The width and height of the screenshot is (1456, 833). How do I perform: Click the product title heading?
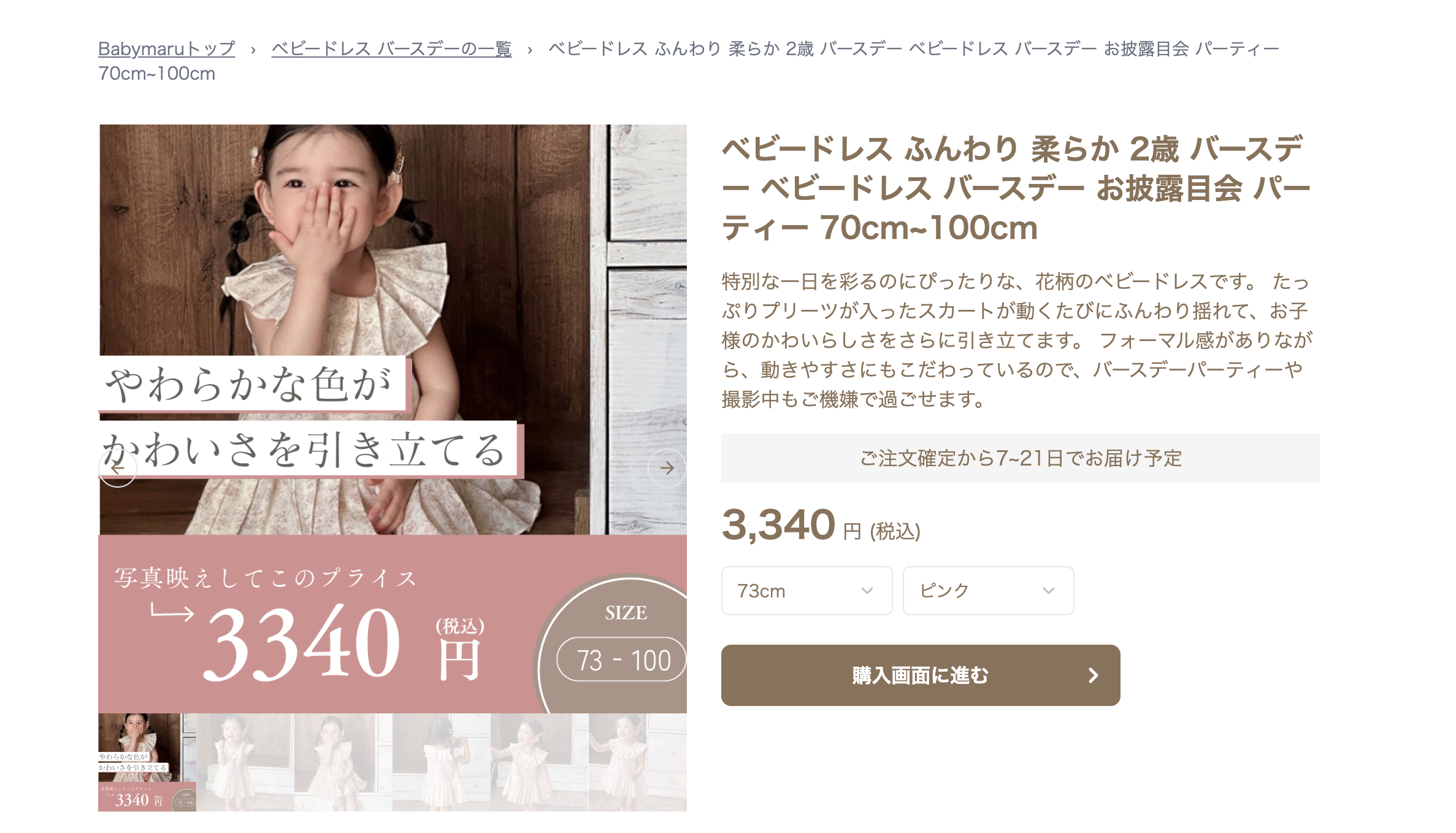coord(1016,188)
